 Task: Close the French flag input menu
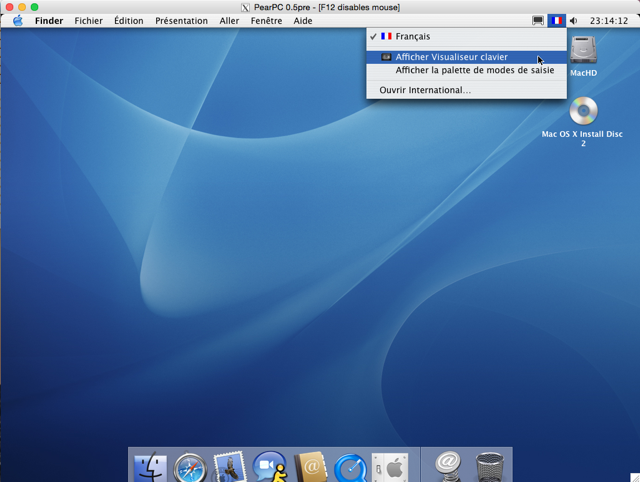[x=556, y=20]
